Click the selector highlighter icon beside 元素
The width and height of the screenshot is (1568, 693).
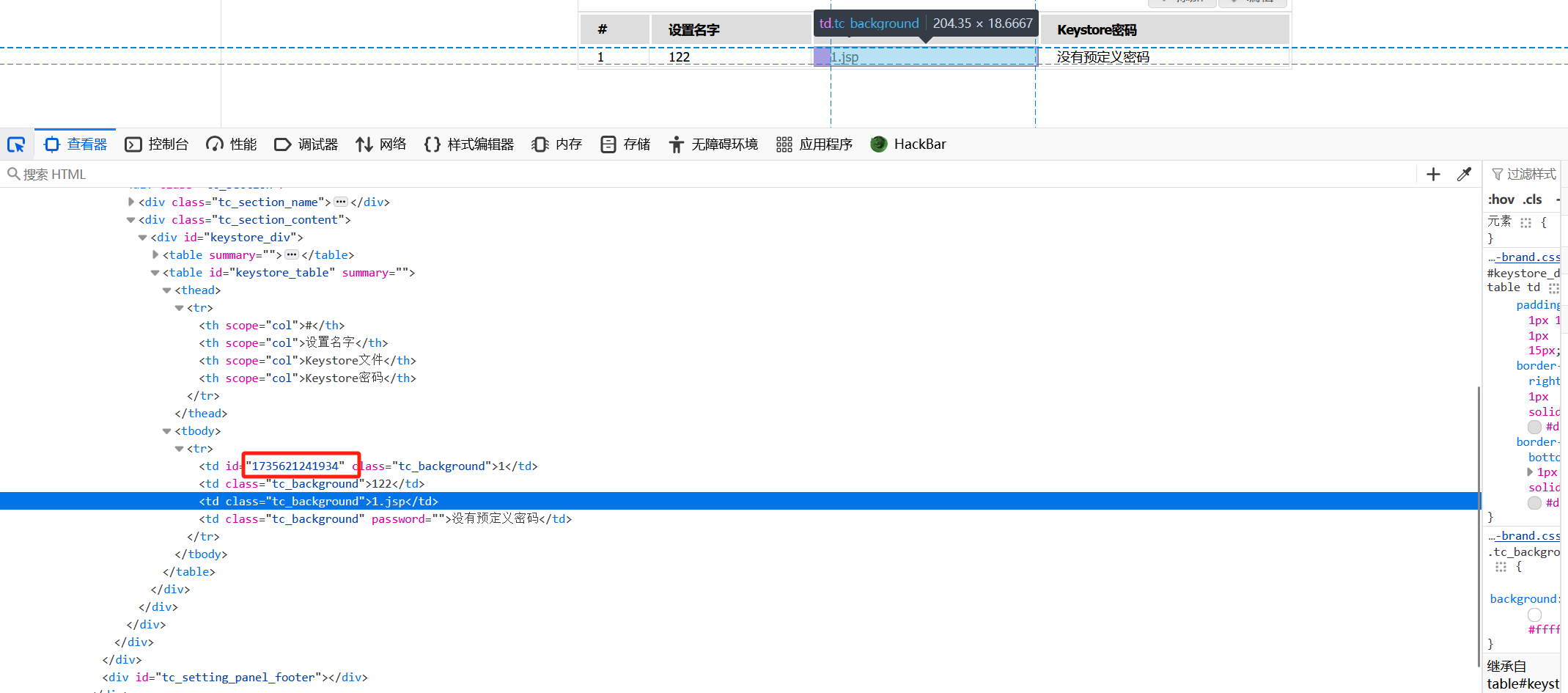(1525, 222)
